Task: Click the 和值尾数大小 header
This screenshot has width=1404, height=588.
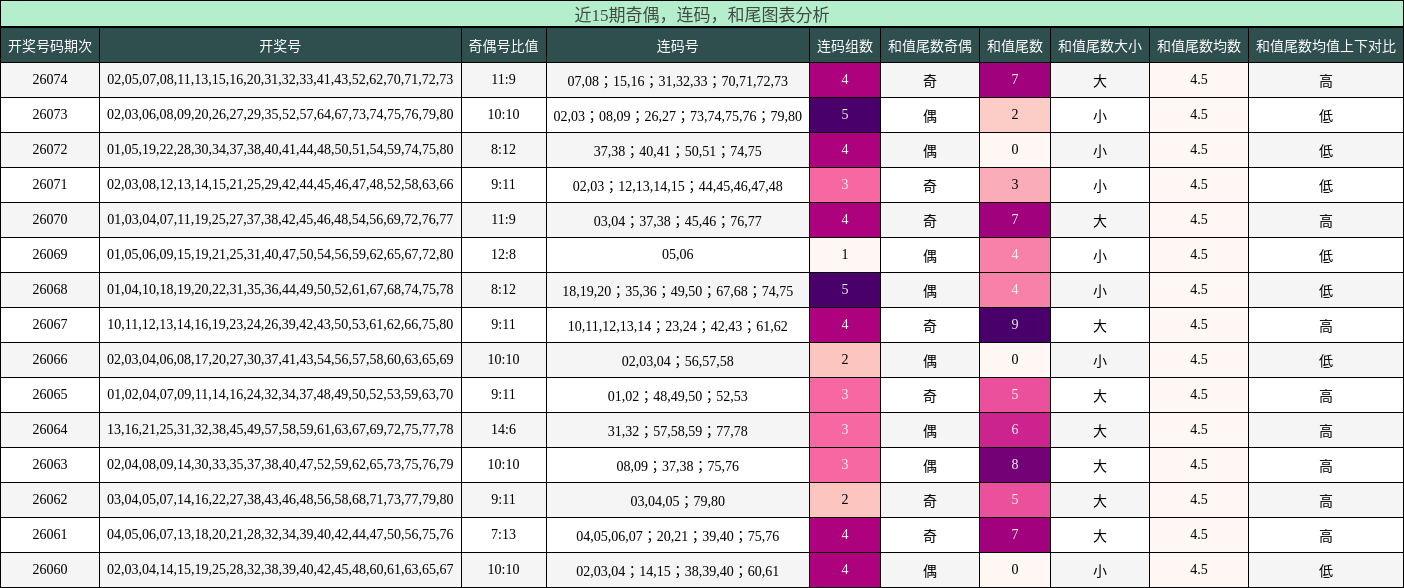Action: [1101, 45]
